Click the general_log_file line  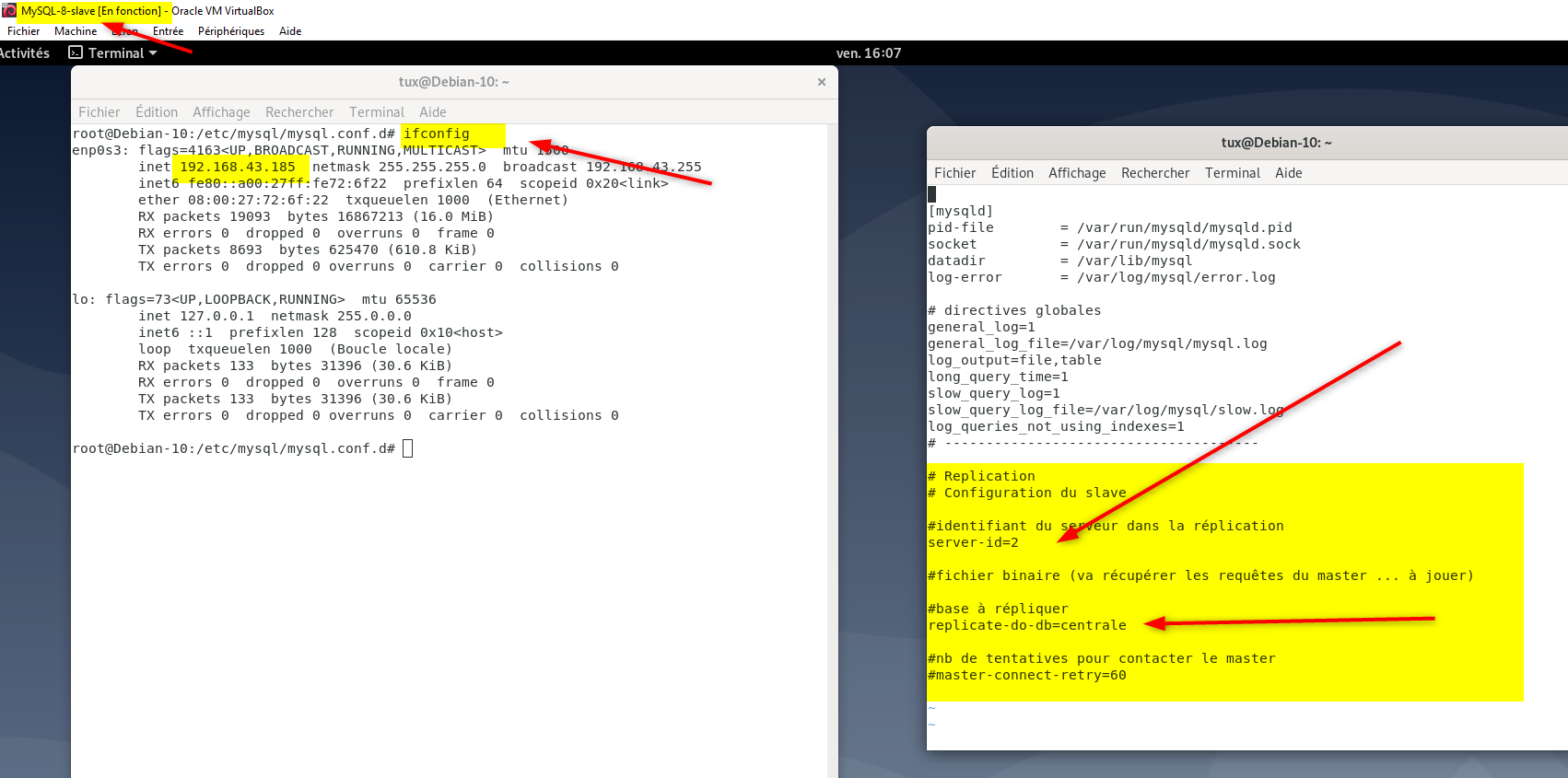pos(1097,343)
